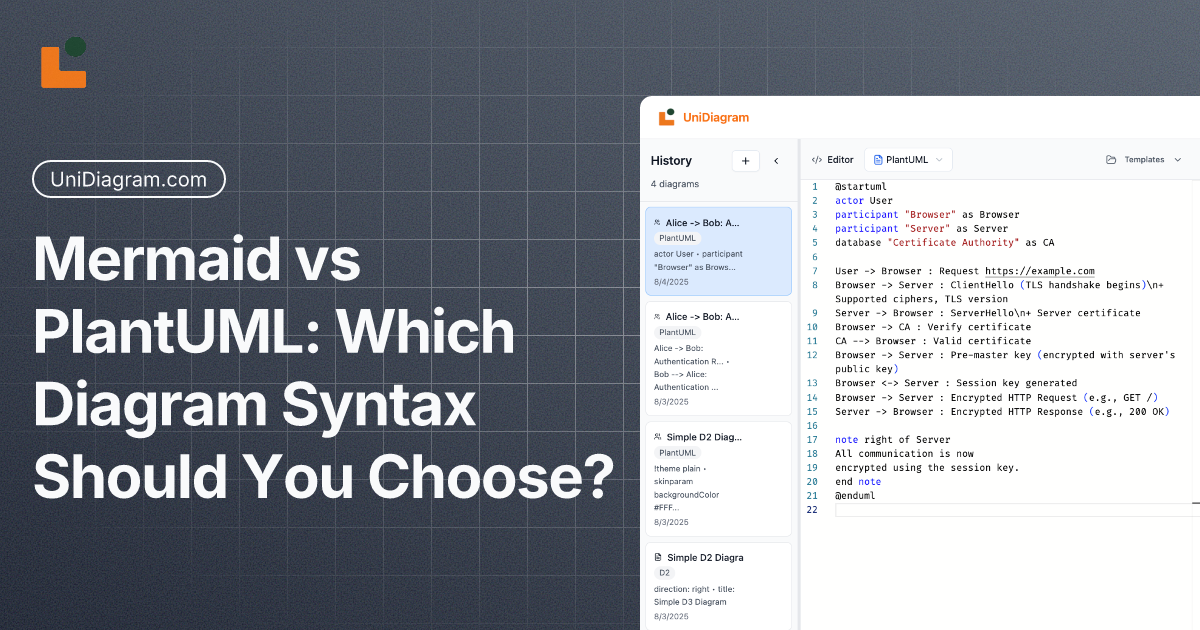Click the 'note right of Server' line
1200x630 pixels.
click(893, 439)
